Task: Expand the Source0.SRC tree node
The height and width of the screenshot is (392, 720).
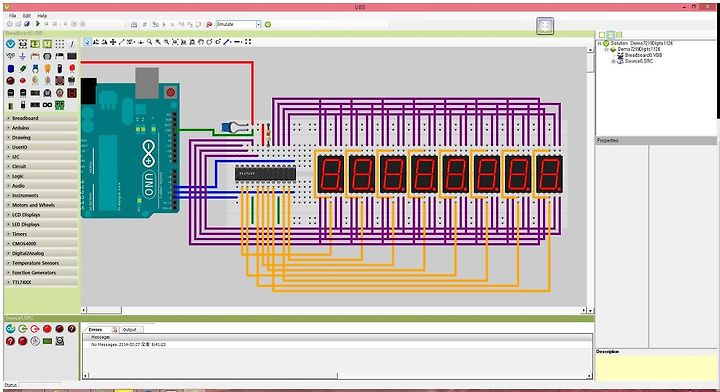Action: [613, 61]
